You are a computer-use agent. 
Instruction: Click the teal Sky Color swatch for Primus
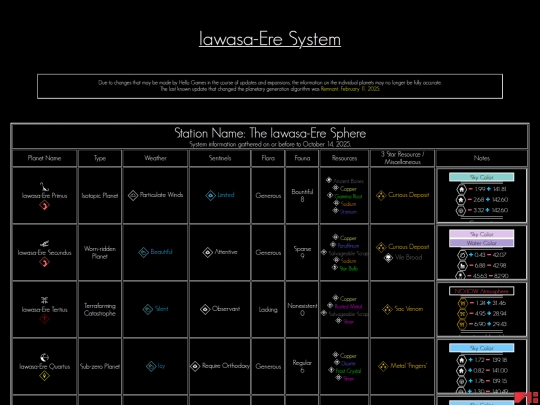pyautogui.click(x=481, y=177)
